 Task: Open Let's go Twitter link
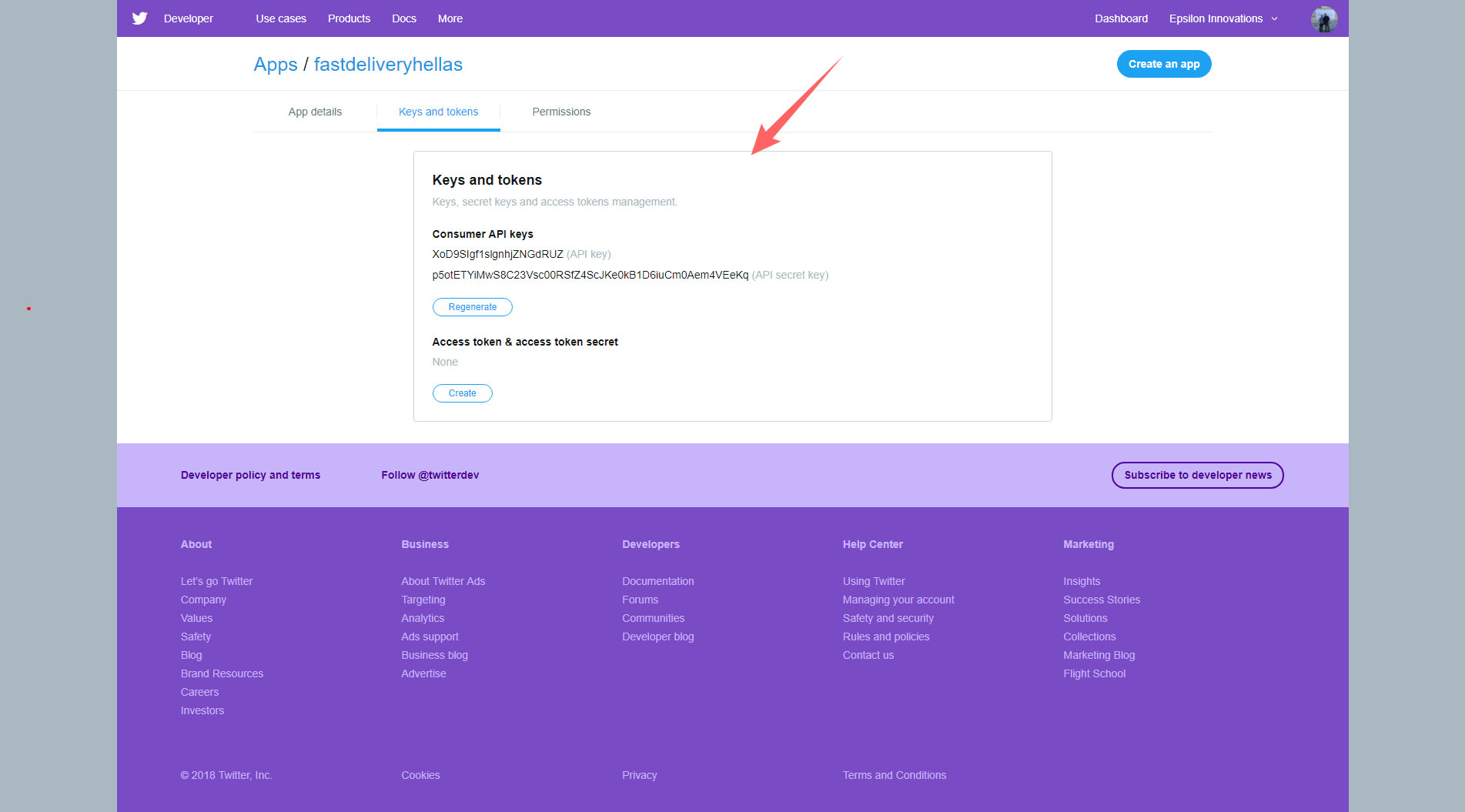pyautogui.click(x=216, y=581)
